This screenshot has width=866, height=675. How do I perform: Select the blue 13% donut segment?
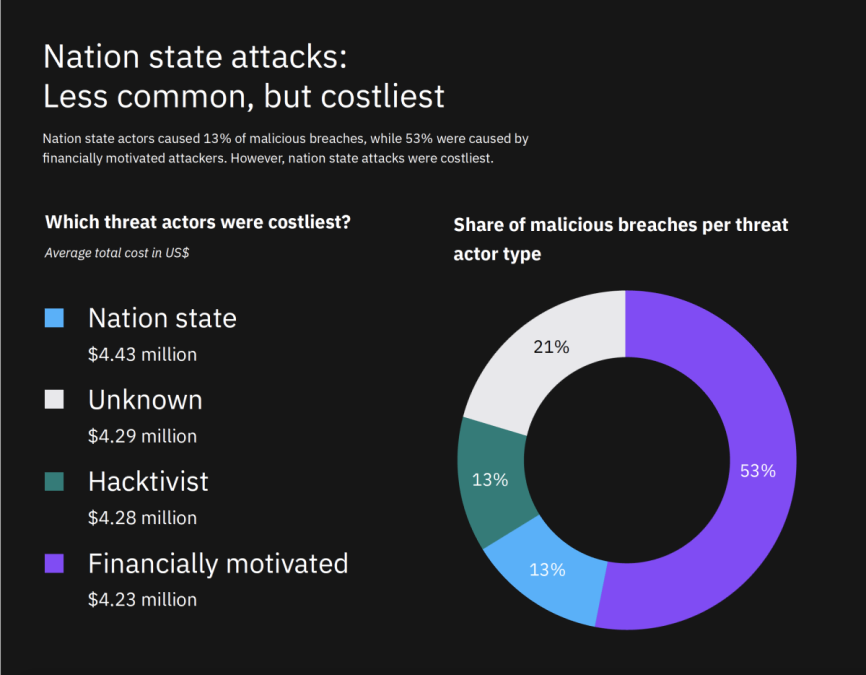coord(547,569)
